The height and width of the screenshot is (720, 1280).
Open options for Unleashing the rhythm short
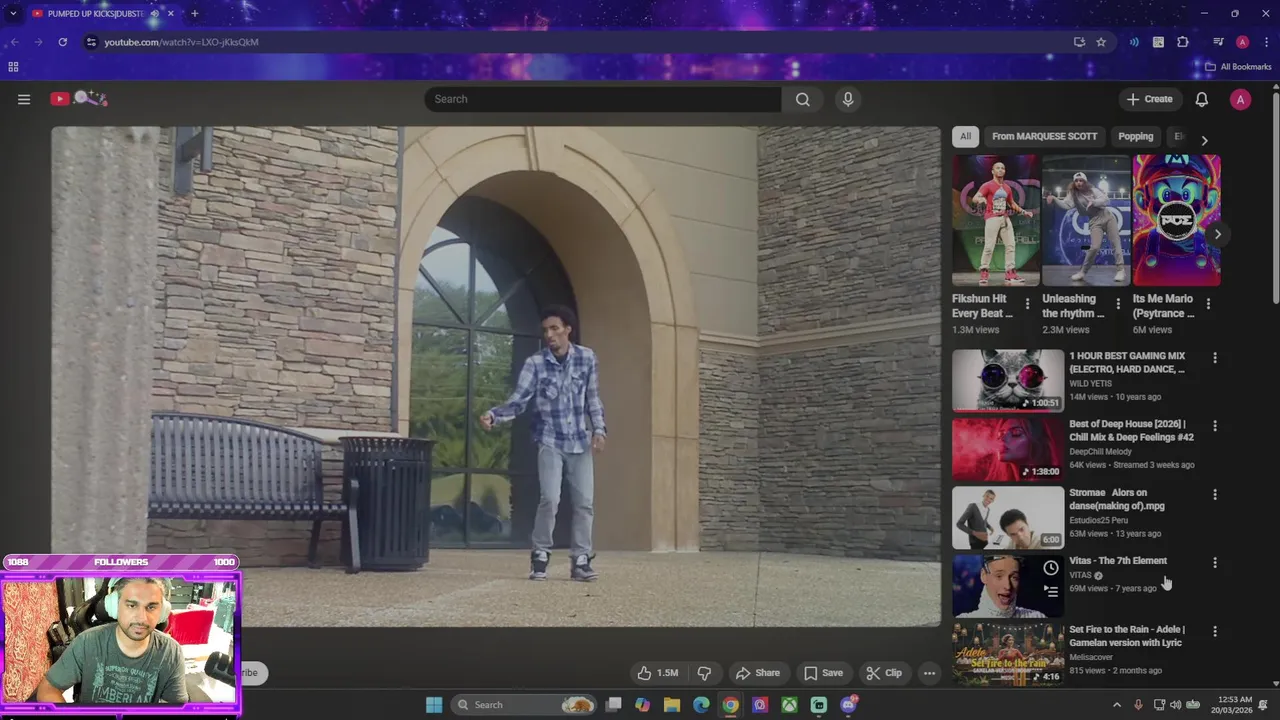click(1118, 304)
